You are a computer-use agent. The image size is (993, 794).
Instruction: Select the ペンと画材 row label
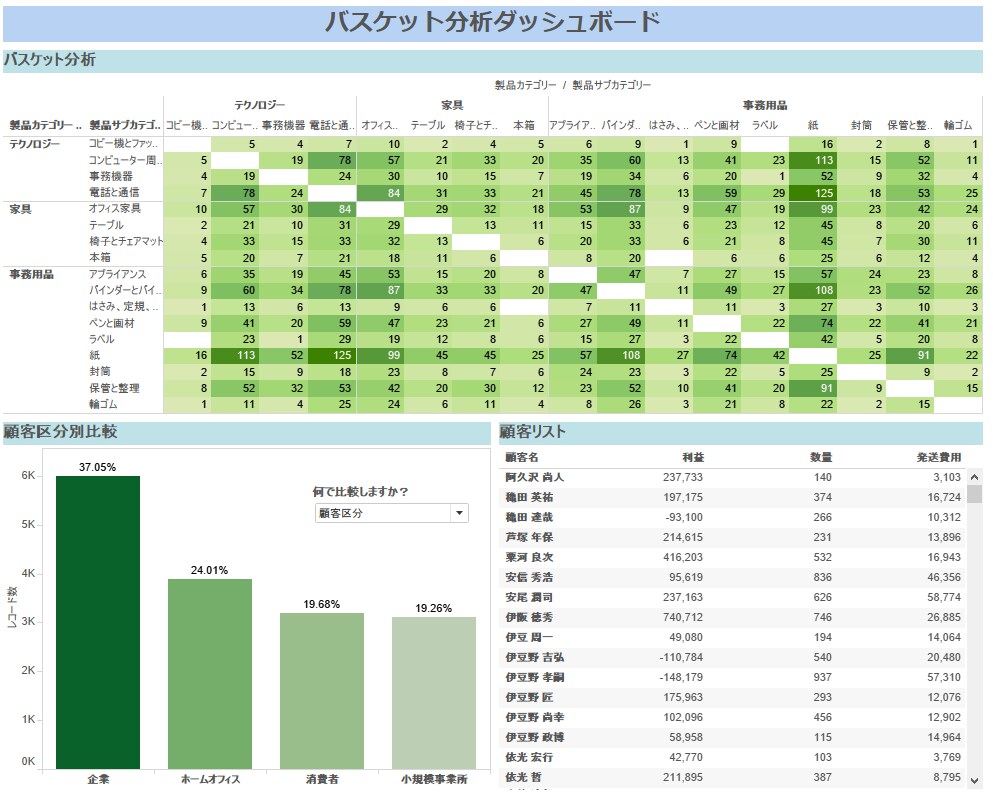coord(111,323)
